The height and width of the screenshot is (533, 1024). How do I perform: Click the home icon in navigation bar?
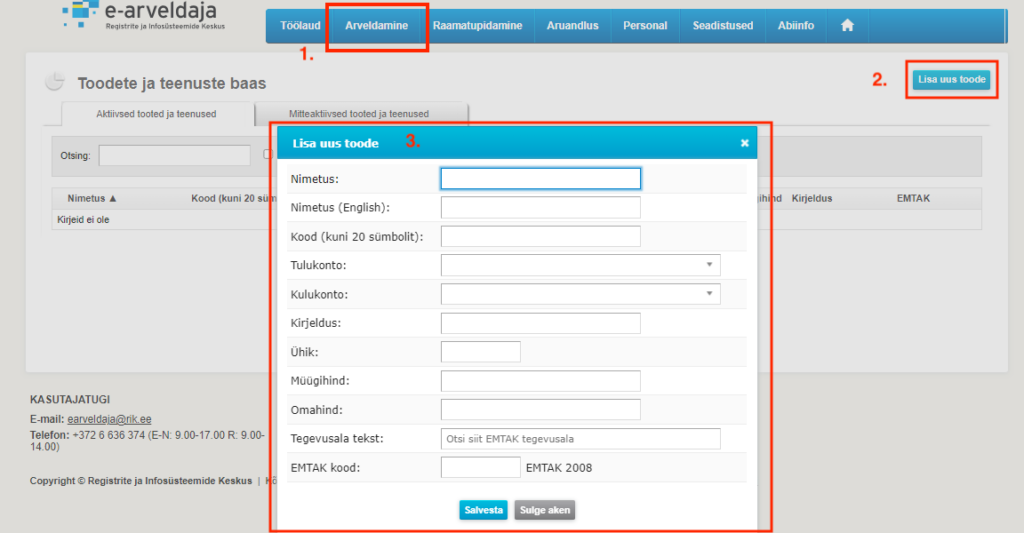[x=847, y=26]
